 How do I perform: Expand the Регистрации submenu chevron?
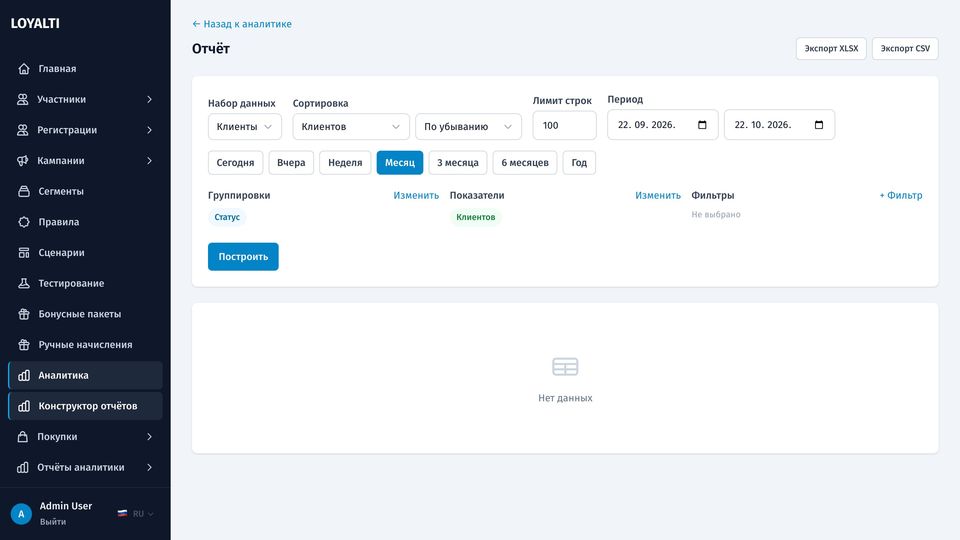click(149, 130)
